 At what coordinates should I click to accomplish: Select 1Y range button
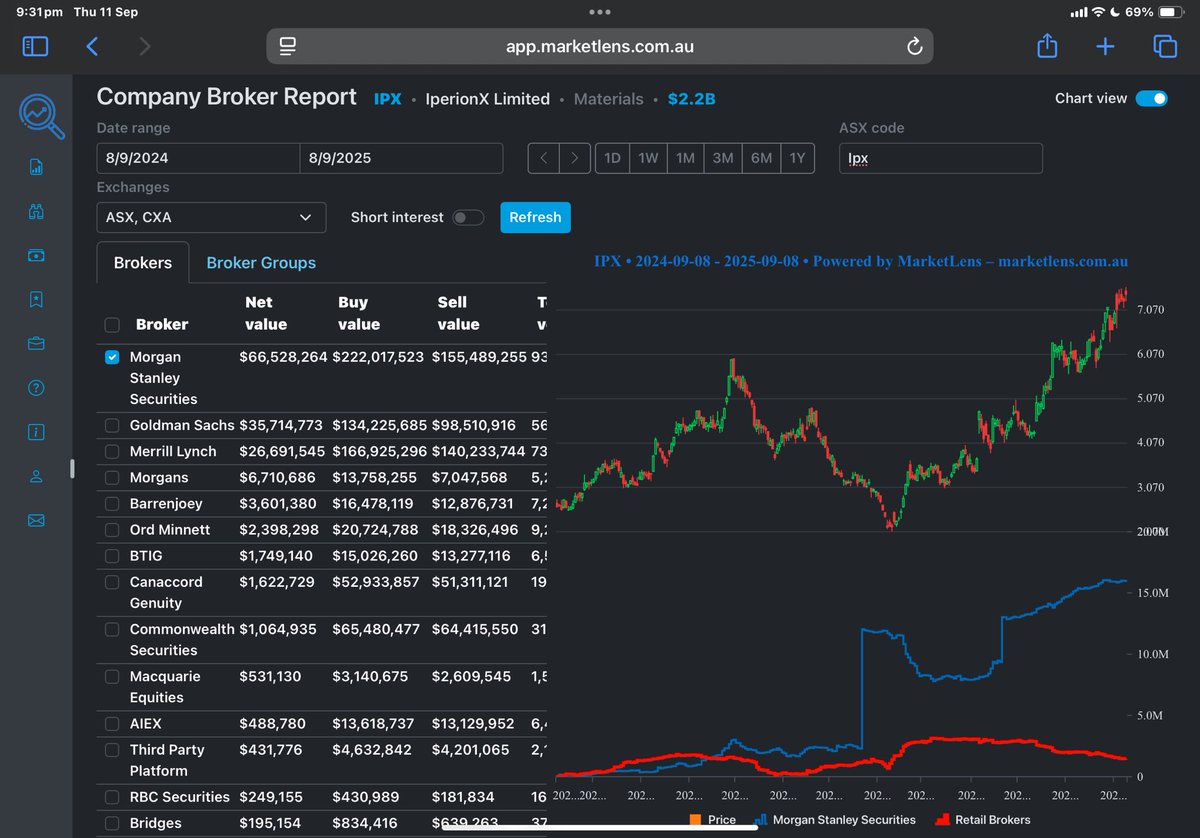click(797, 158)
